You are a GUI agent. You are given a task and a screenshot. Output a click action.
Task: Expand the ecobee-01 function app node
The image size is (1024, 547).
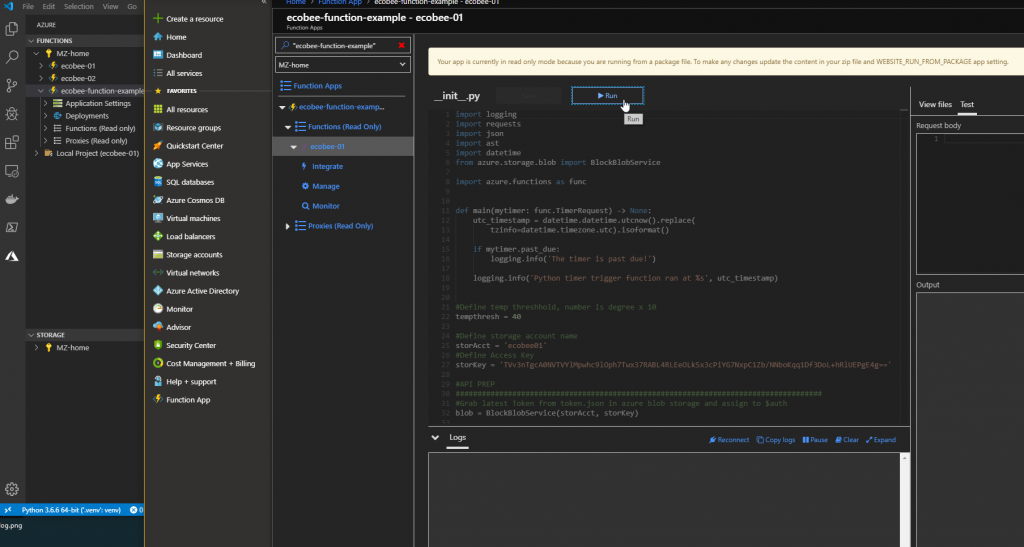click(40, 66)
